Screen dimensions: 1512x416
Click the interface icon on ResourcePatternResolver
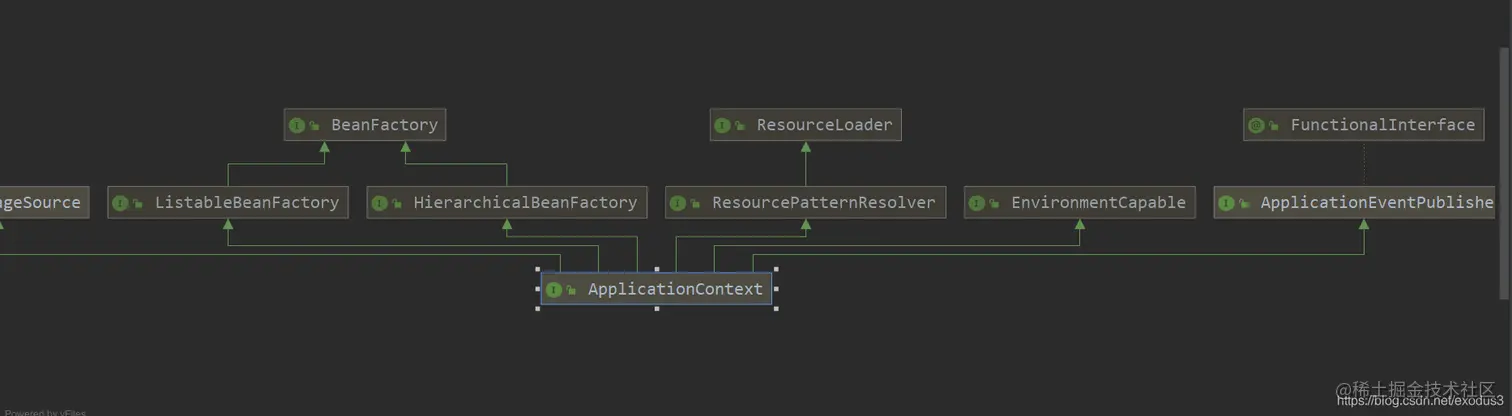pyautogui.click(x=677, y=203)
